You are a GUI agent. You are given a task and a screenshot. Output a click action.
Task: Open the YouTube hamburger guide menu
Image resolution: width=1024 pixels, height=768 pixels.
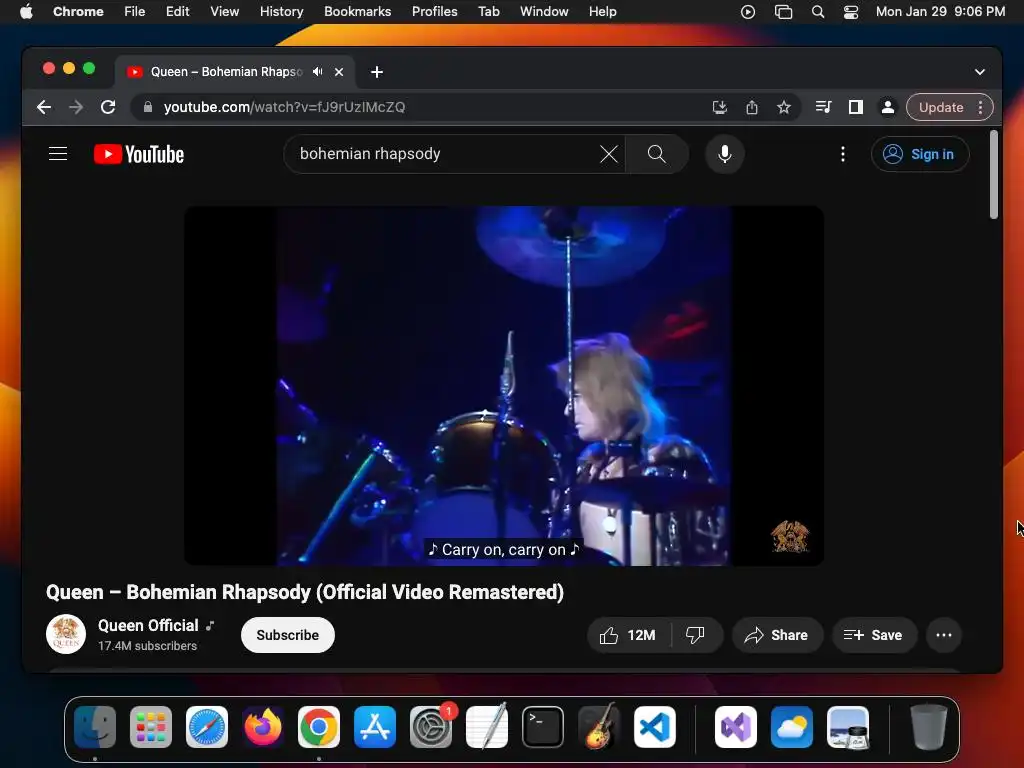click(x=58, y=154)
